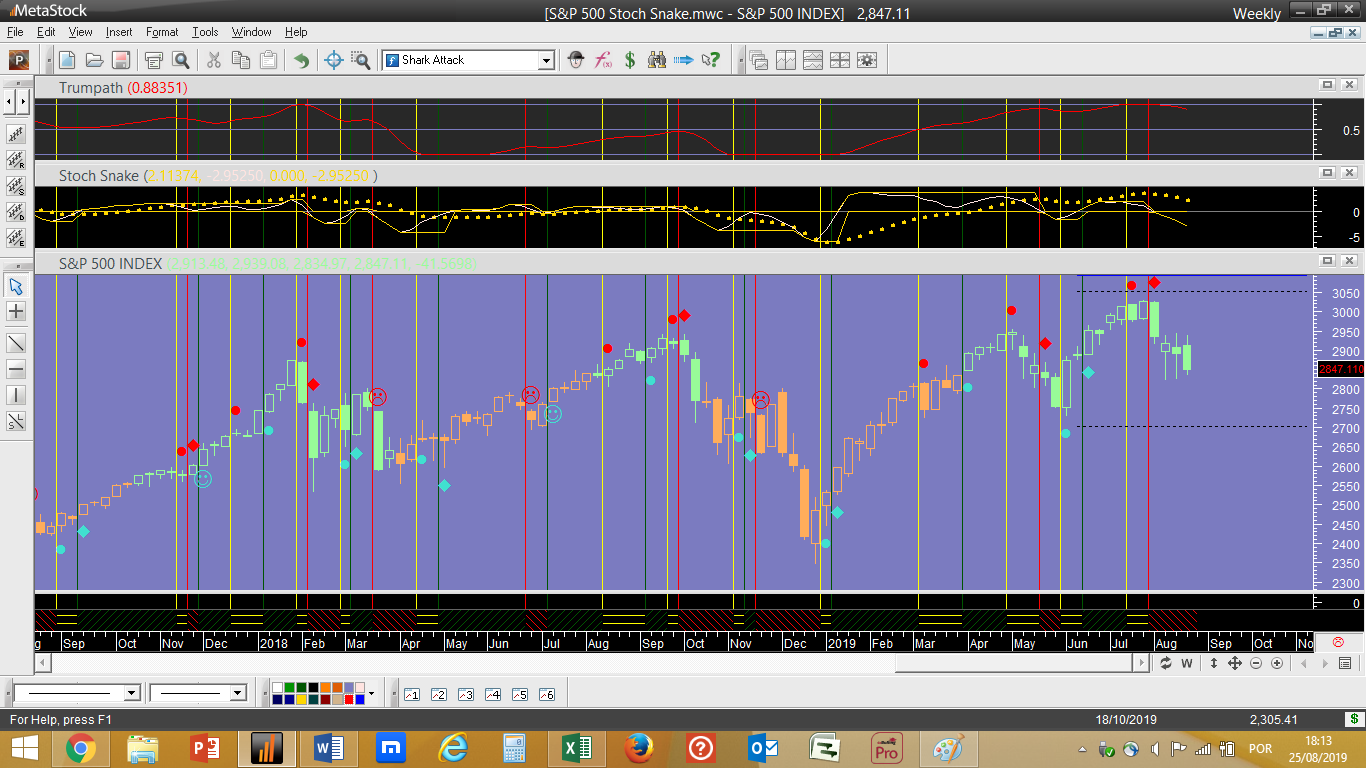Click the refresh chart icon
This screenshot has width=1366, height=768.
coord(1165,663)
